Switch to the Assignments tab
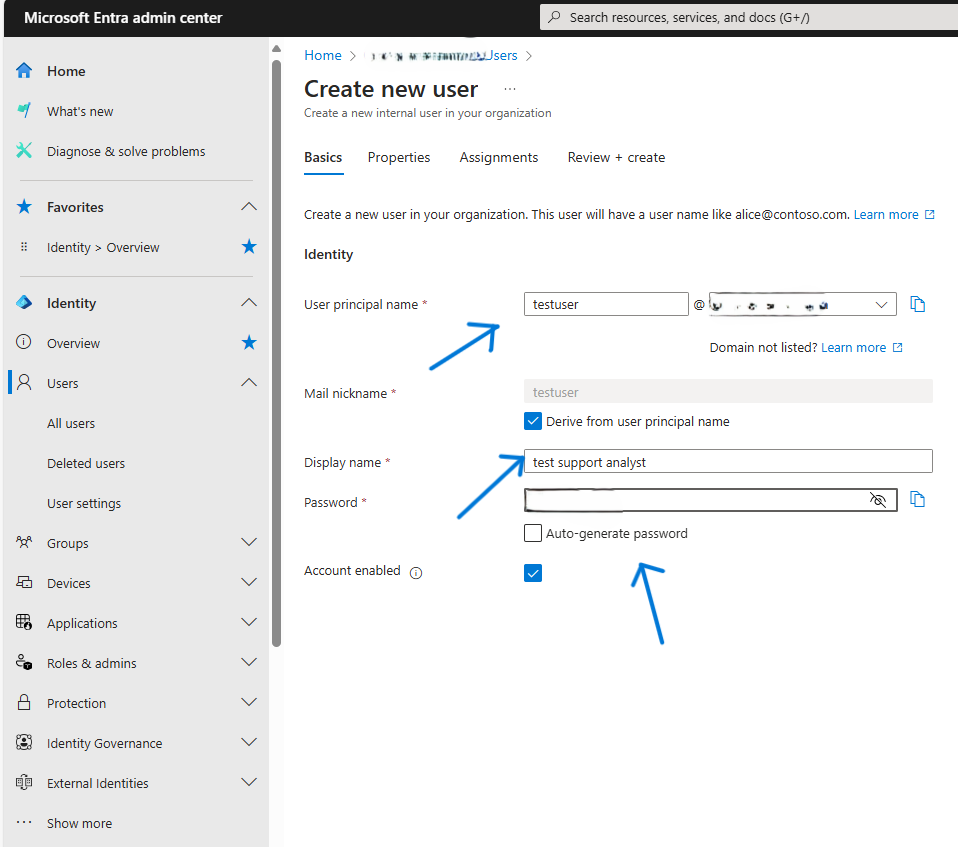 [498, 157]
